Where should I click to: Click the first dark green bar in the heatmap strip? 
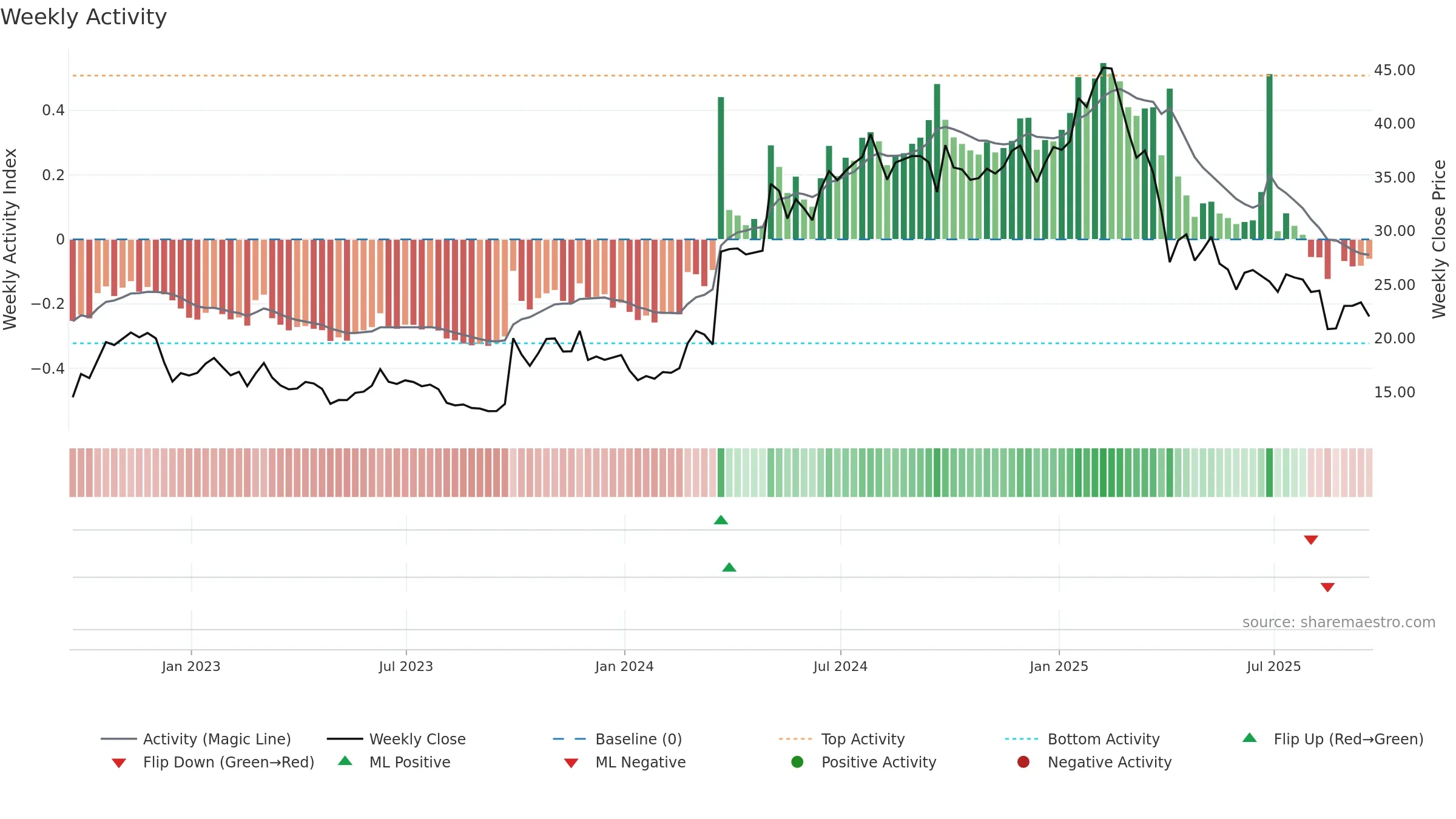click(721, 473)
